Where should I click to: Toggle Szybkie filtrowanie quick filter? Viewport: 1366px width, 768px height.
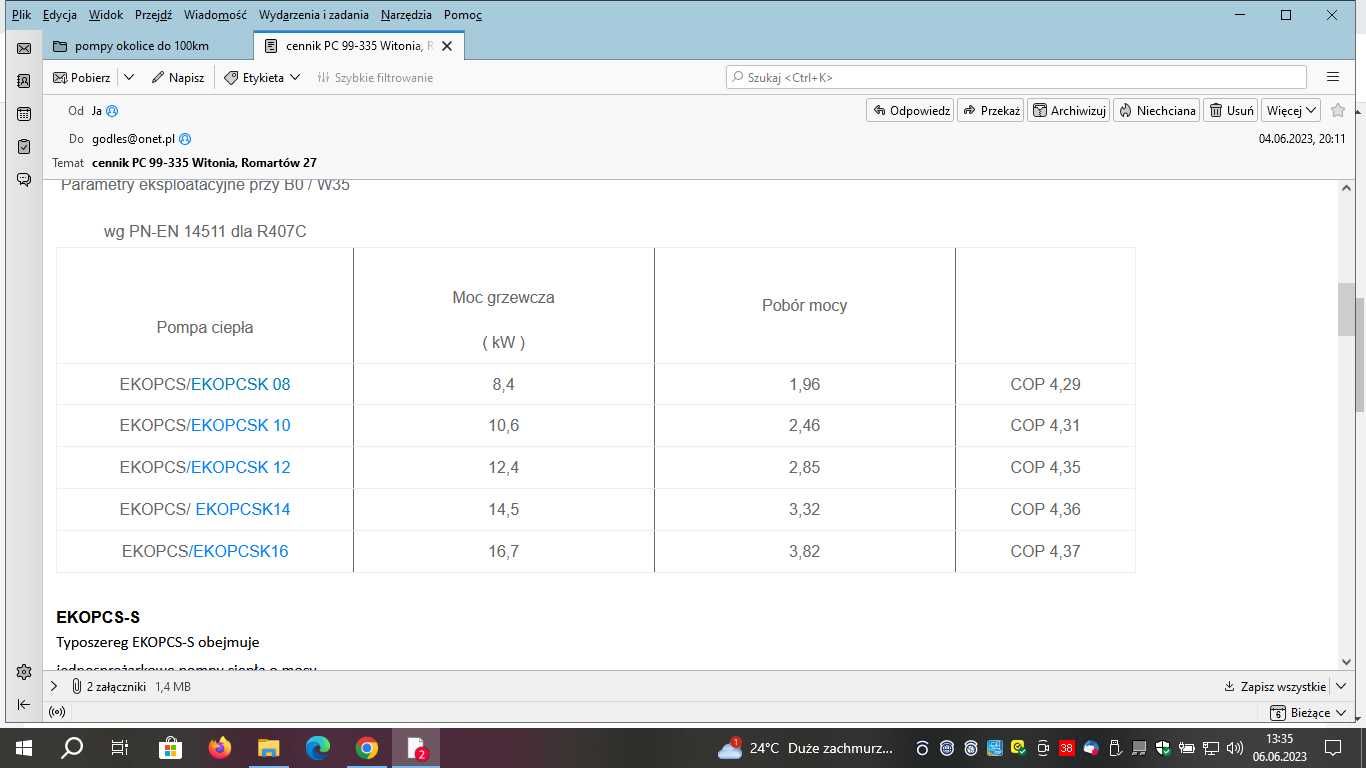pos(375,77)
